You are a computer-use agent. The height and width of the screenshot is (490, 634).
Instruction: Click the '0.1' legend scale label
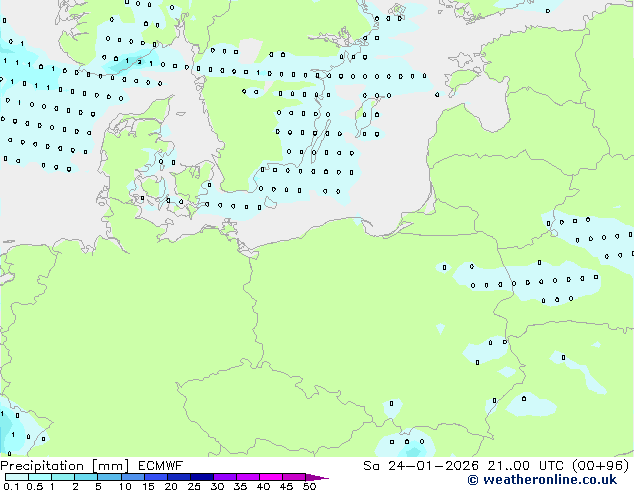click(x=11, y=486)
